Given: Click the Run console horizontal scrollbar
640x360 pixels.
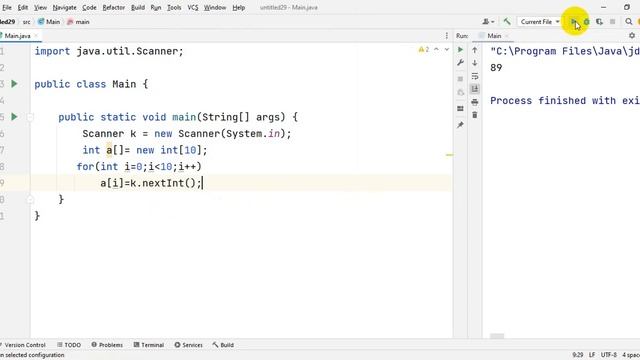Looking at the screenshot, I should coord(497,336).
